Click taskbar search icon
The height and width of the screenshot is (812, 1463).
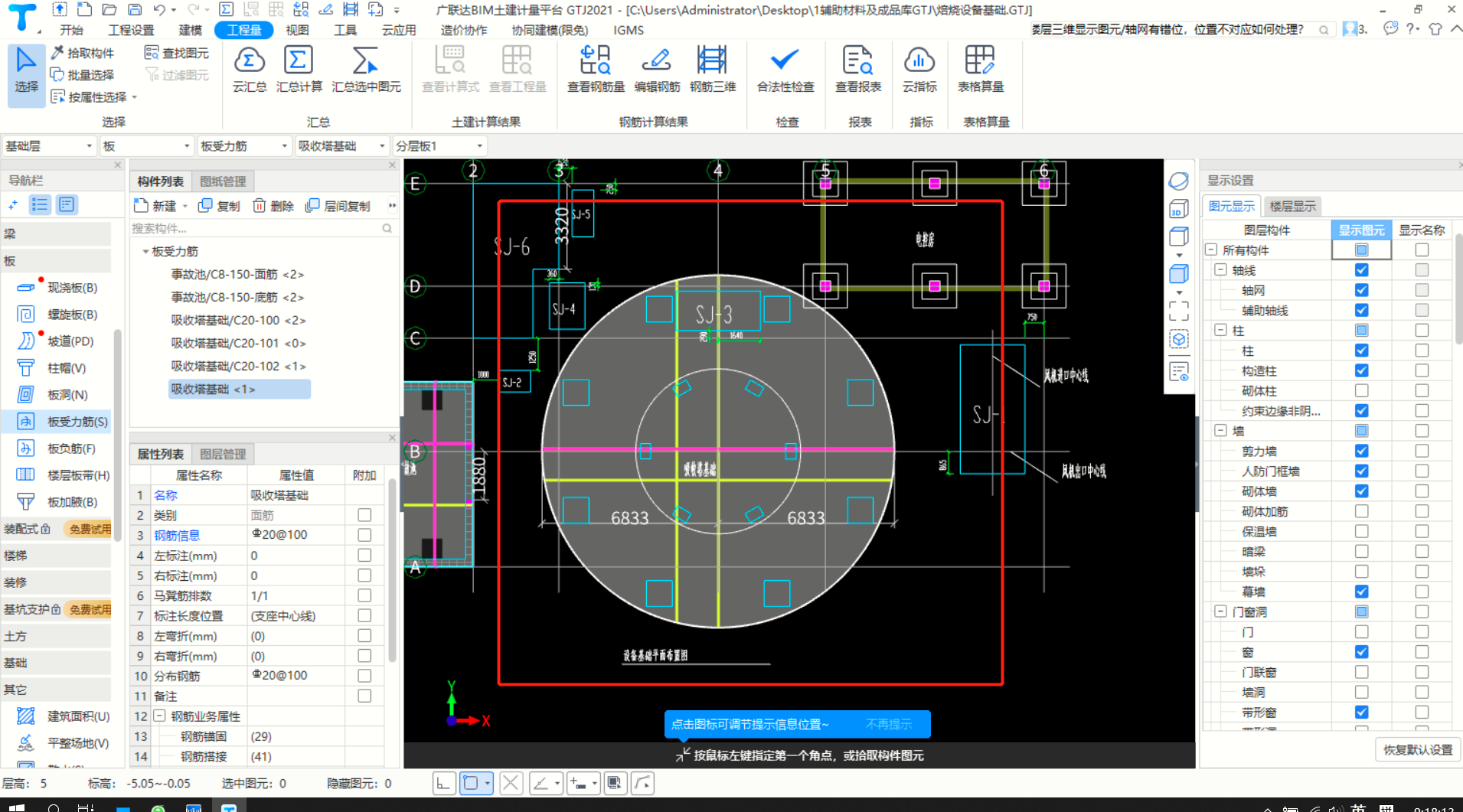point(54,807)
